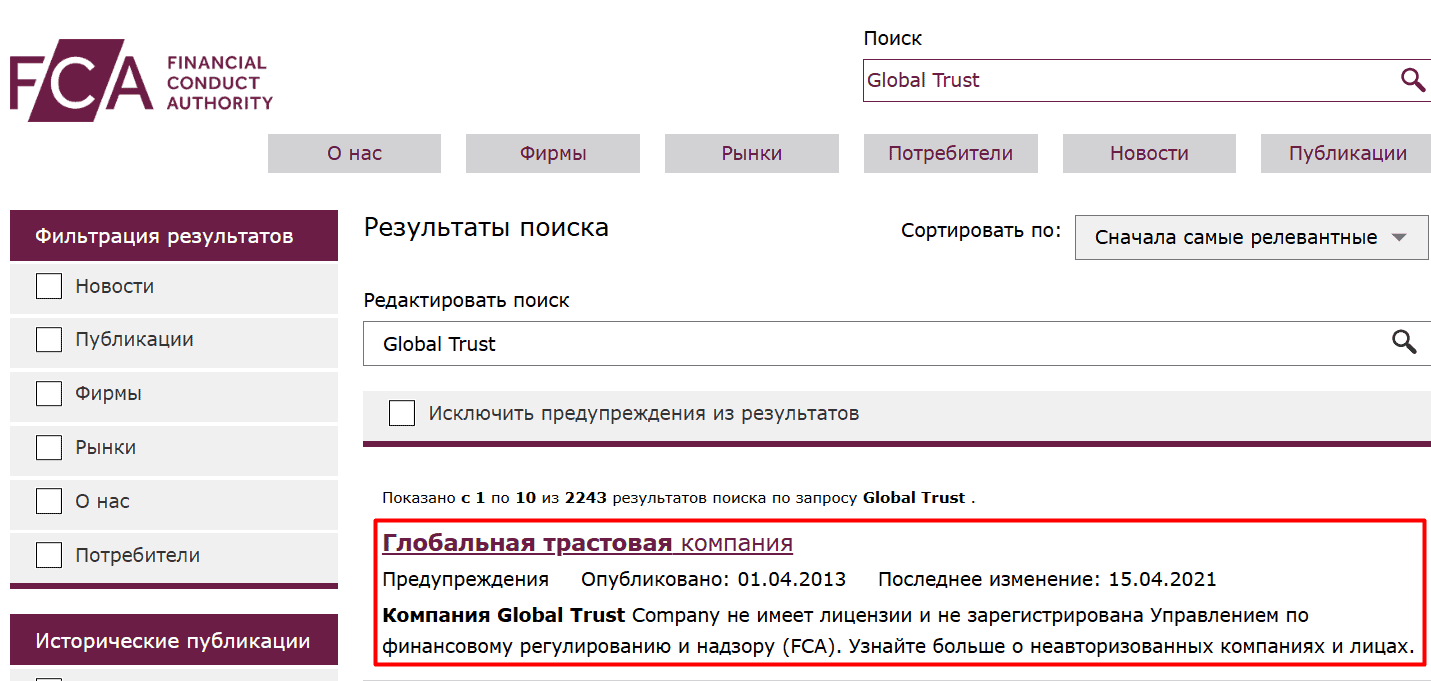Image resolution: width=1431 pixels, height=681 pixels.
Task: Switch to the Новости navigation tab
Action: click(x=1147, y=153)
